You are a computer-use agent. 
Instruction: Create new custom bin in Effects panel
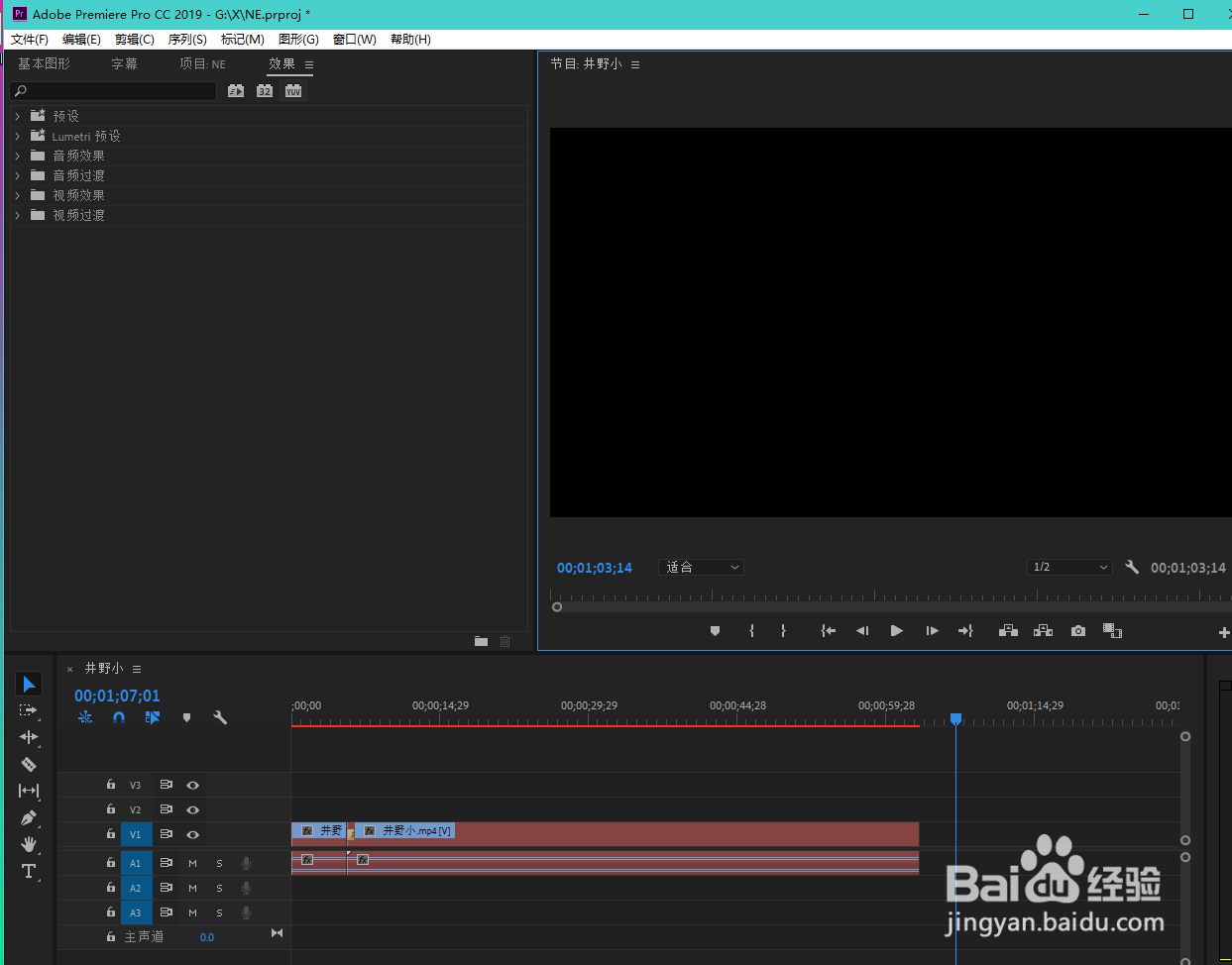(x=481, y=641)
